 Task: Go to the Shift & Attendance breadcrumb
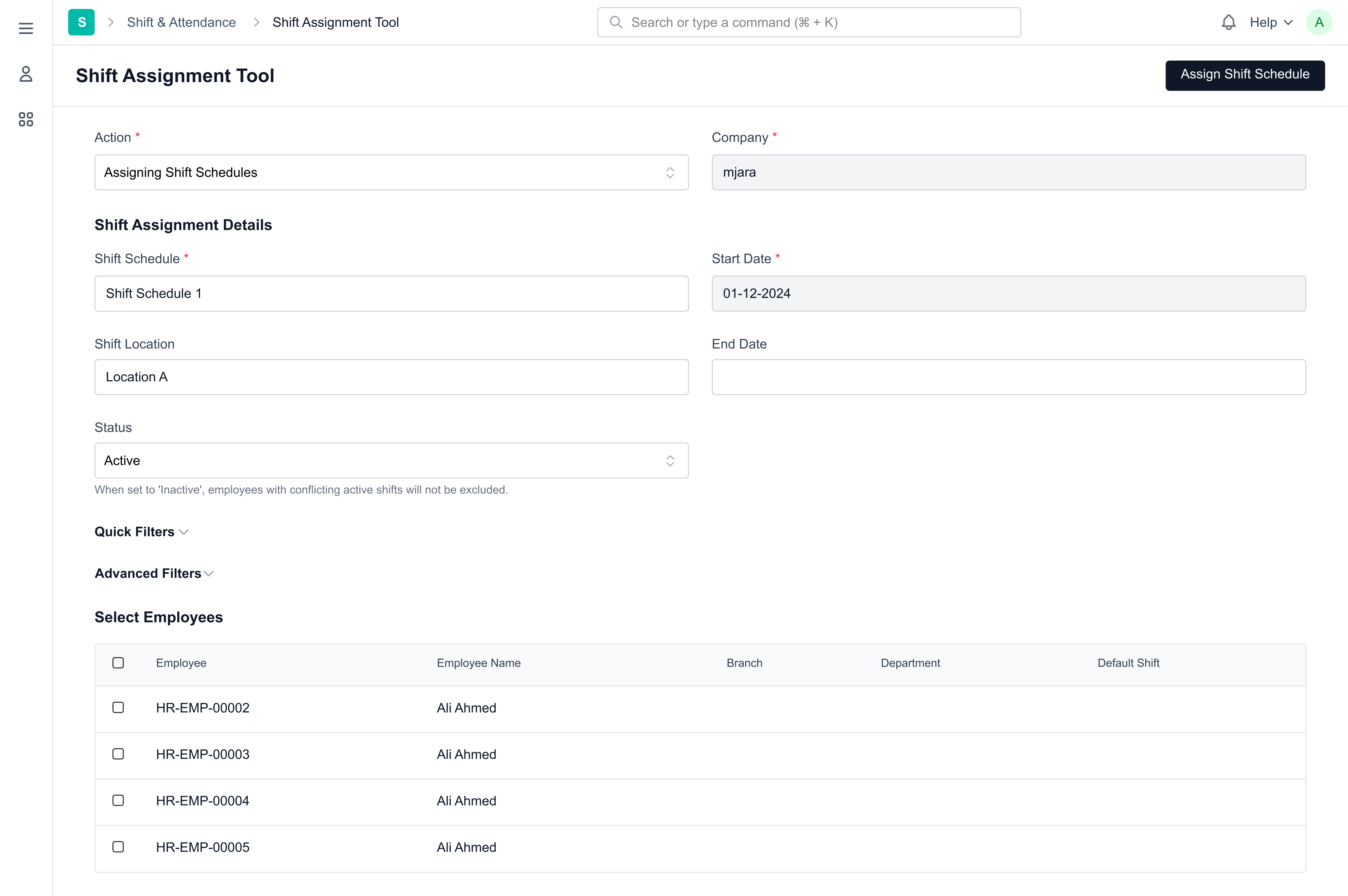tap(181, 22)
